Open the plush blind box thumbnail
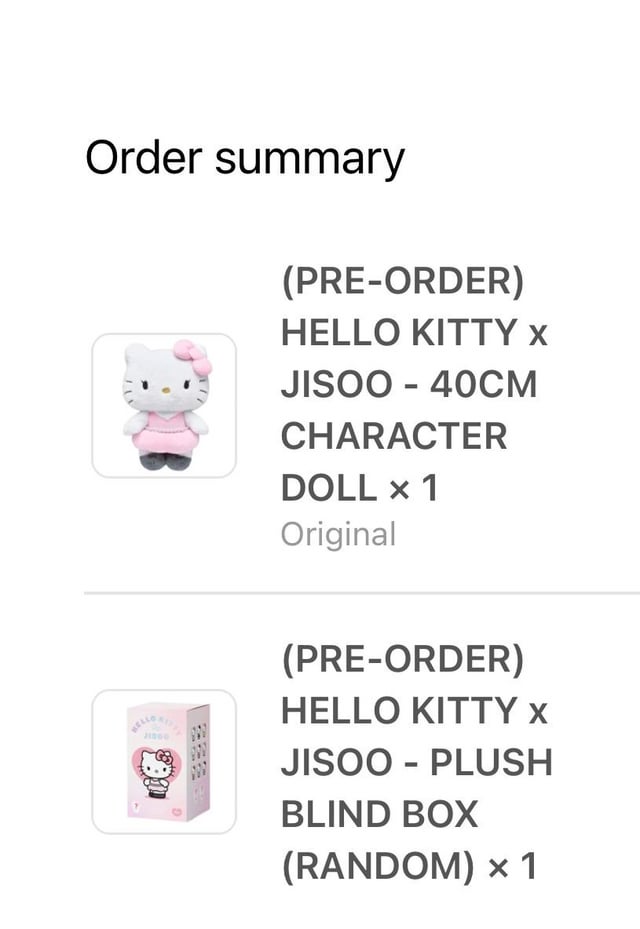Screen dimensions: 640x929 coord(164,761)
